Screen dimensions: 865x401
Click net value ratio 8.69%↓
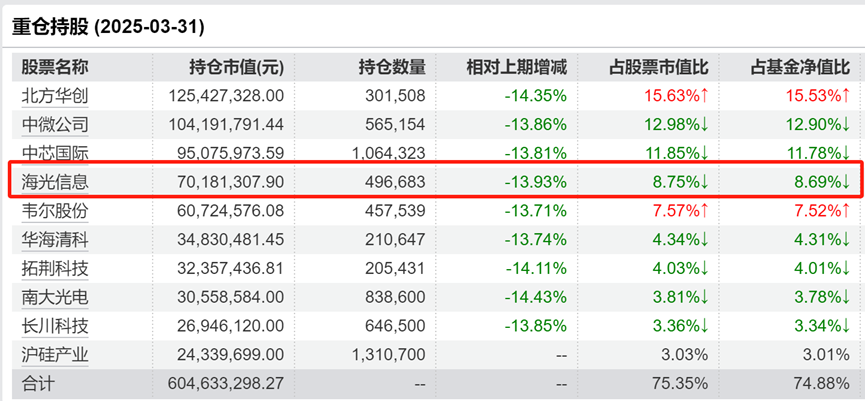[x=820, y=182]
